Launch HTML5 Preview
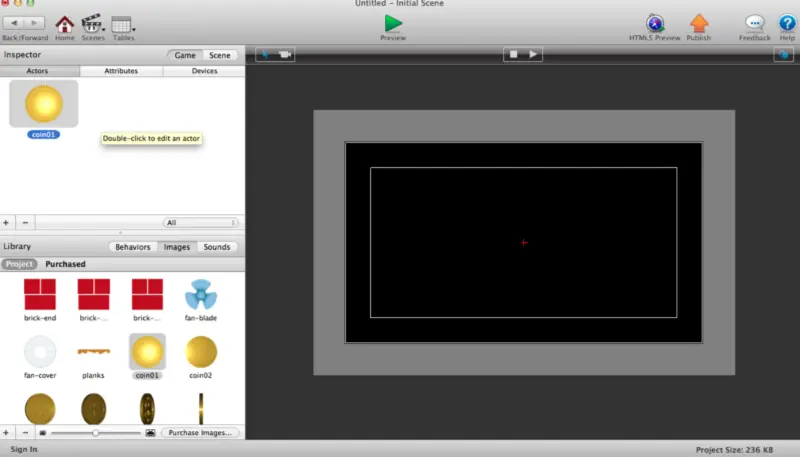This screenshot has width=800, height=457. (x=655, y=23)
